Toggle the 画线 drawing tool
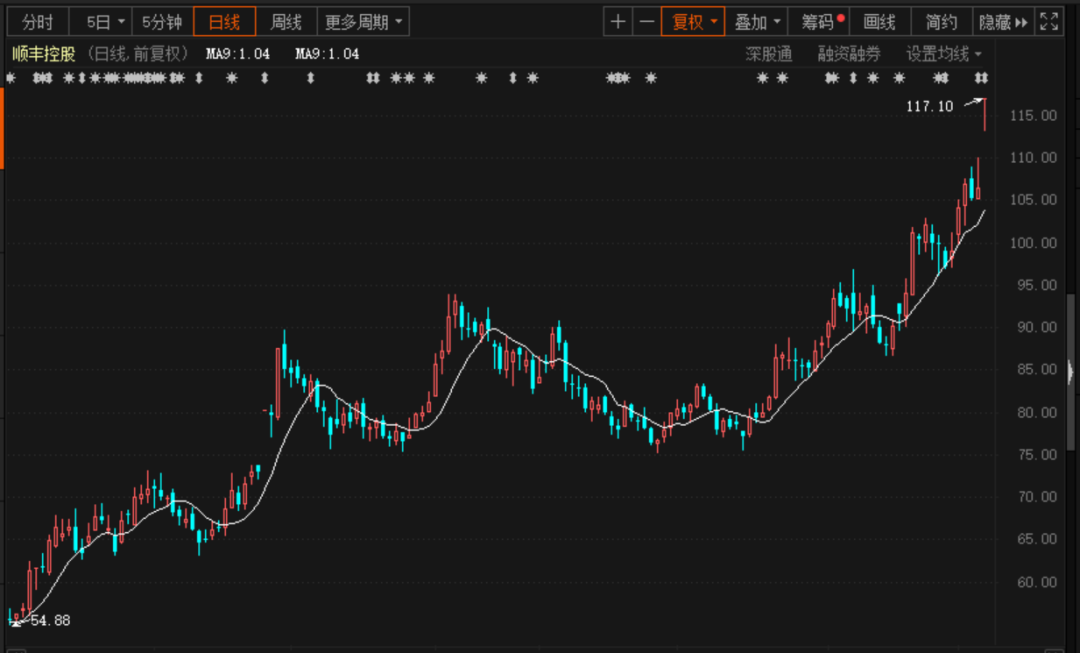Screen dimensions: 1080x653 coord(879,22)
